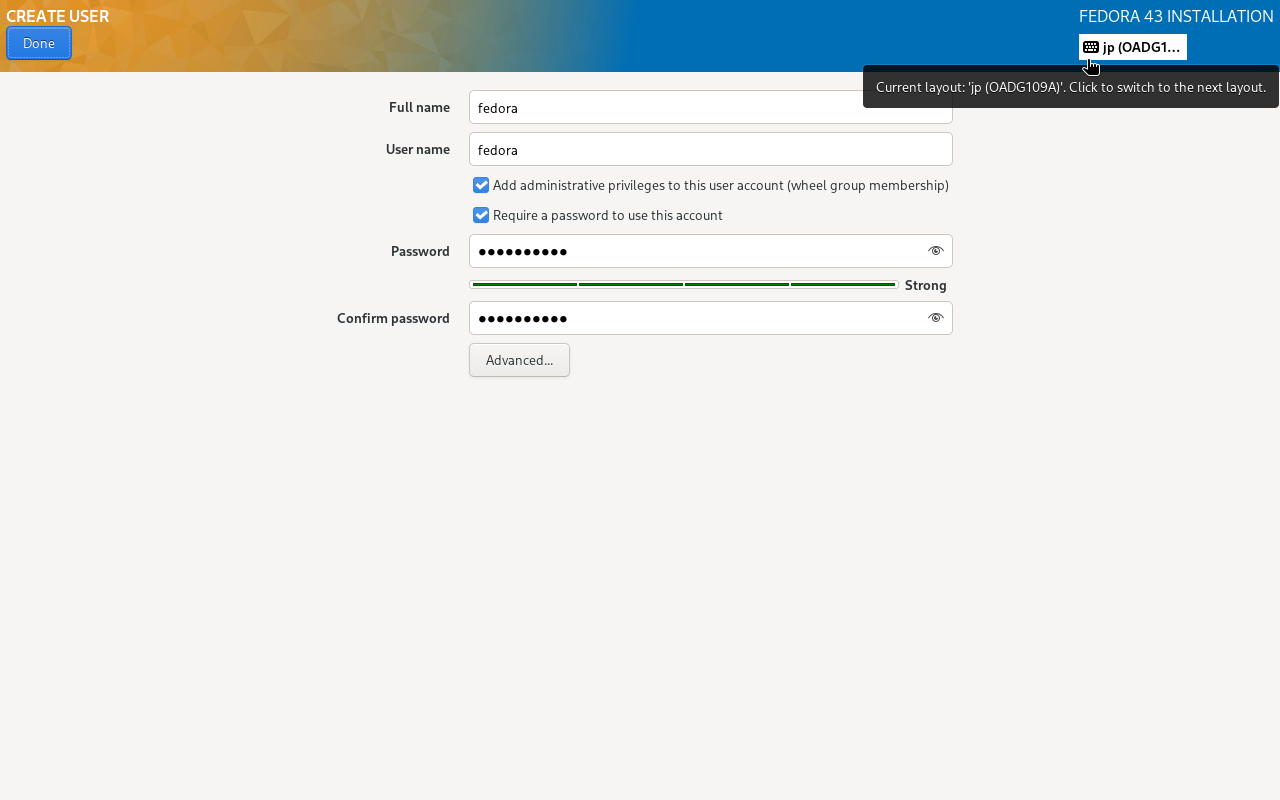Uncheck 'Require a password to use this account'
Image resolution: width=1280 pixels, height=800 pixels.
(x=481, y=215)
